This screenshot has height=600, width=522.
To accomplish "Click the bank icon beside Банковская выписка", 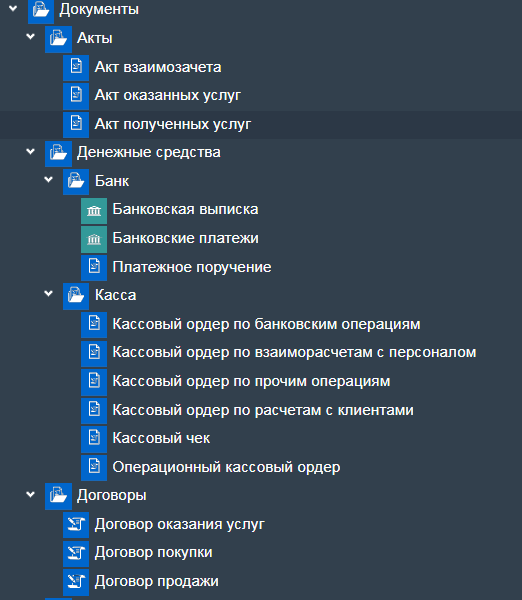I will 94,210.
